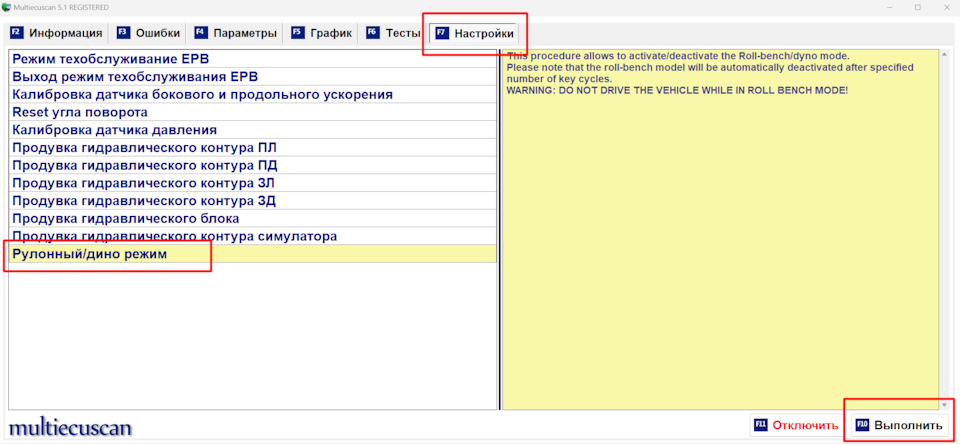Viewport: 960px width, 444px height.
Task: Select Продувка гидравлического контура ПЛ
Action: (253, 148)
